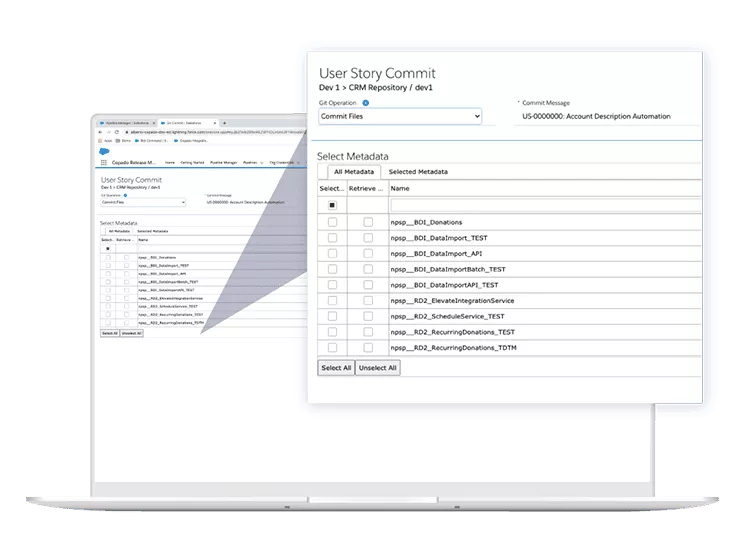This screenshot has width=745, height=544.
Task: Click the browser address bar URL
Action: click(x=218, y=132)
